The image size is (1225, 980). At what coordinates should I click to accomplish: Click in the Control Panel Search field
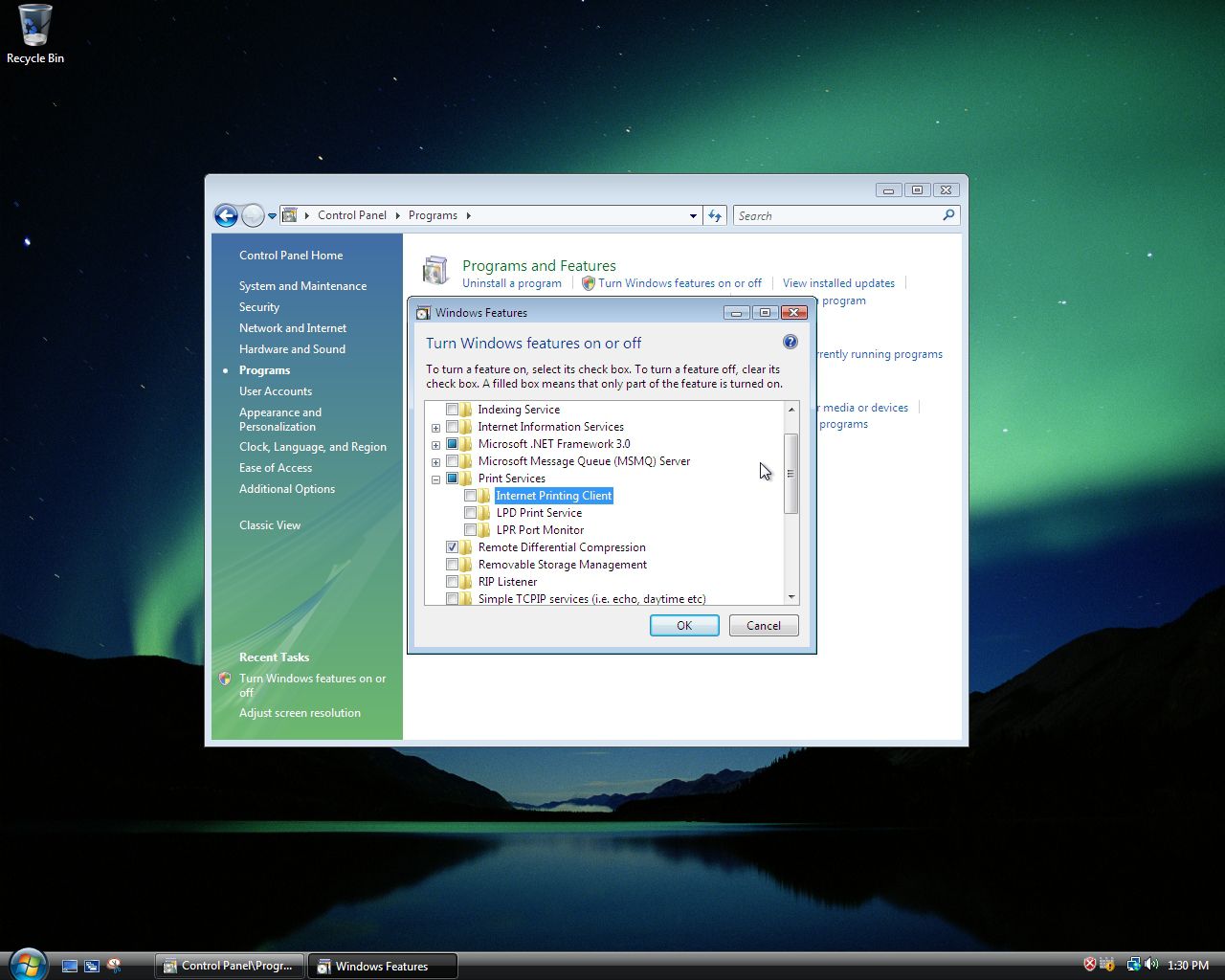click(837, 215)
